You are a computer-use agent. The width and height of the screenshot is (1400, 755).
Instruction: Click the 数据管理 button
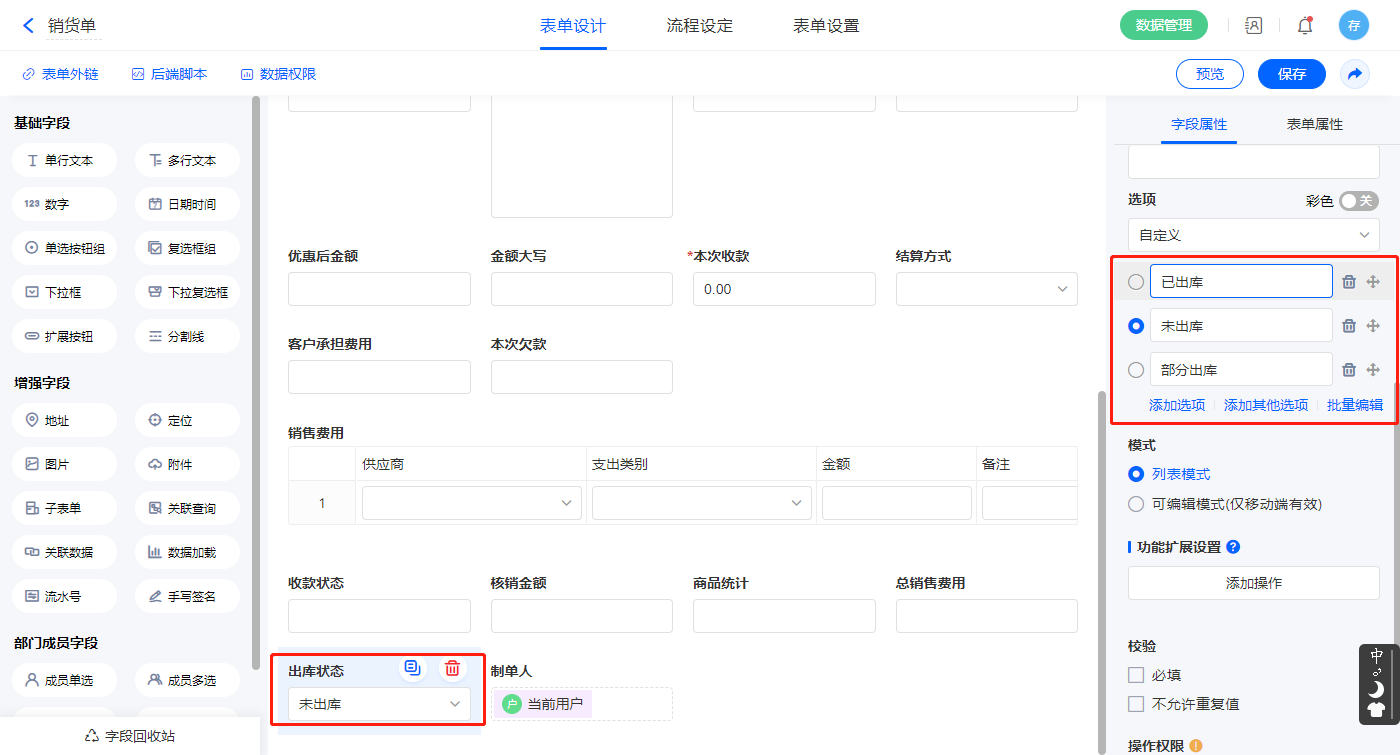(x=1163, y=26)
